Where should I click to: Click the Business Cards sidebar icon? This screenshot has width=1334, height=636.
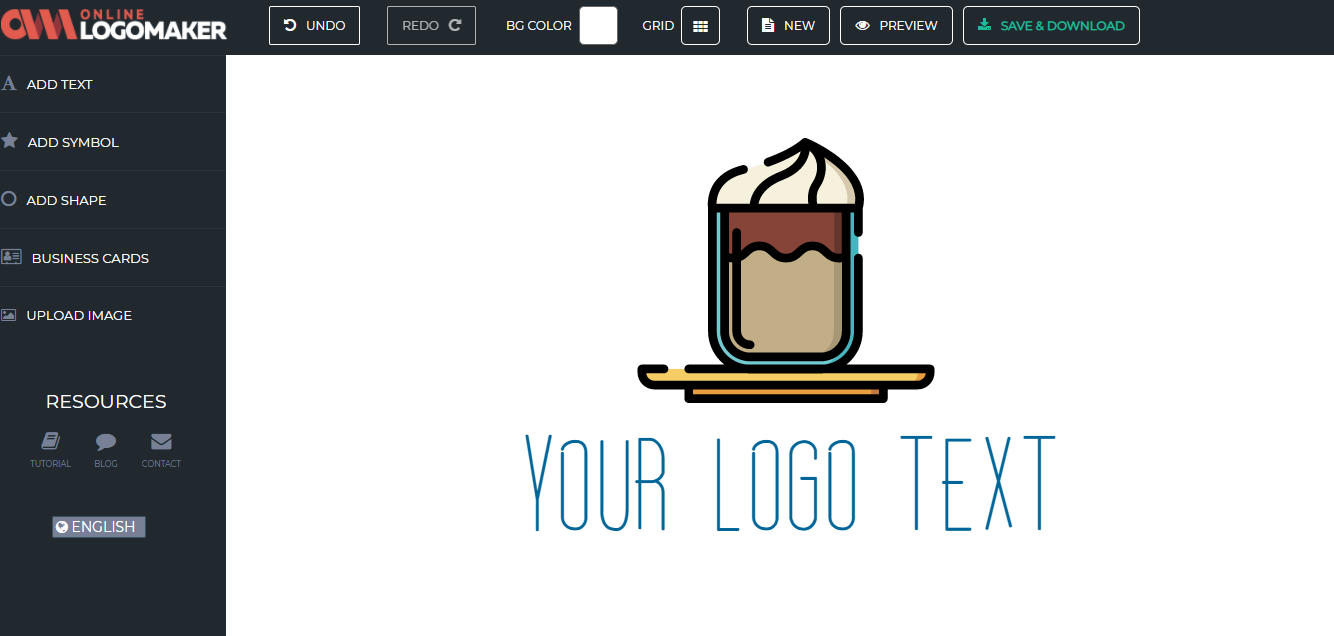coord(9,257)
